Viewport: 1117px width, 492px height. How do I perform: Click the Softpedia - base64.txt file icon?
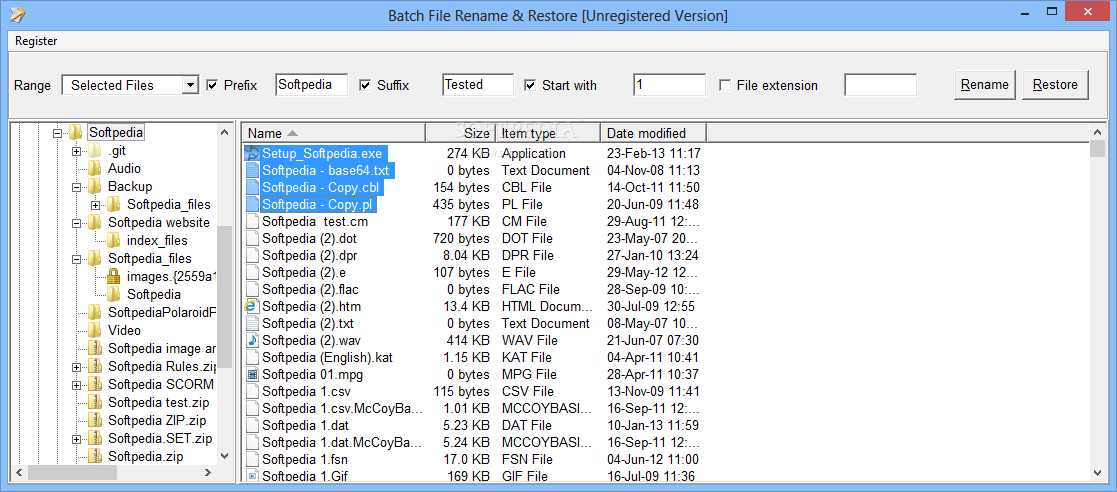coord(252,170)
